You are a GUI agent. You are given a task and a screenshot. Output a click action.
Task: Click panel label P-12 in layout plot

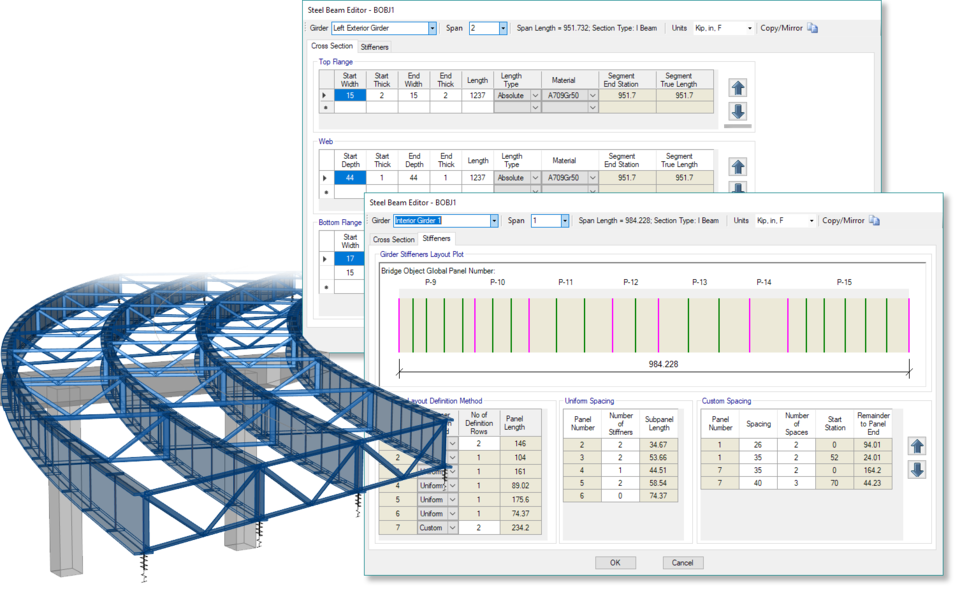pos(631,282)
